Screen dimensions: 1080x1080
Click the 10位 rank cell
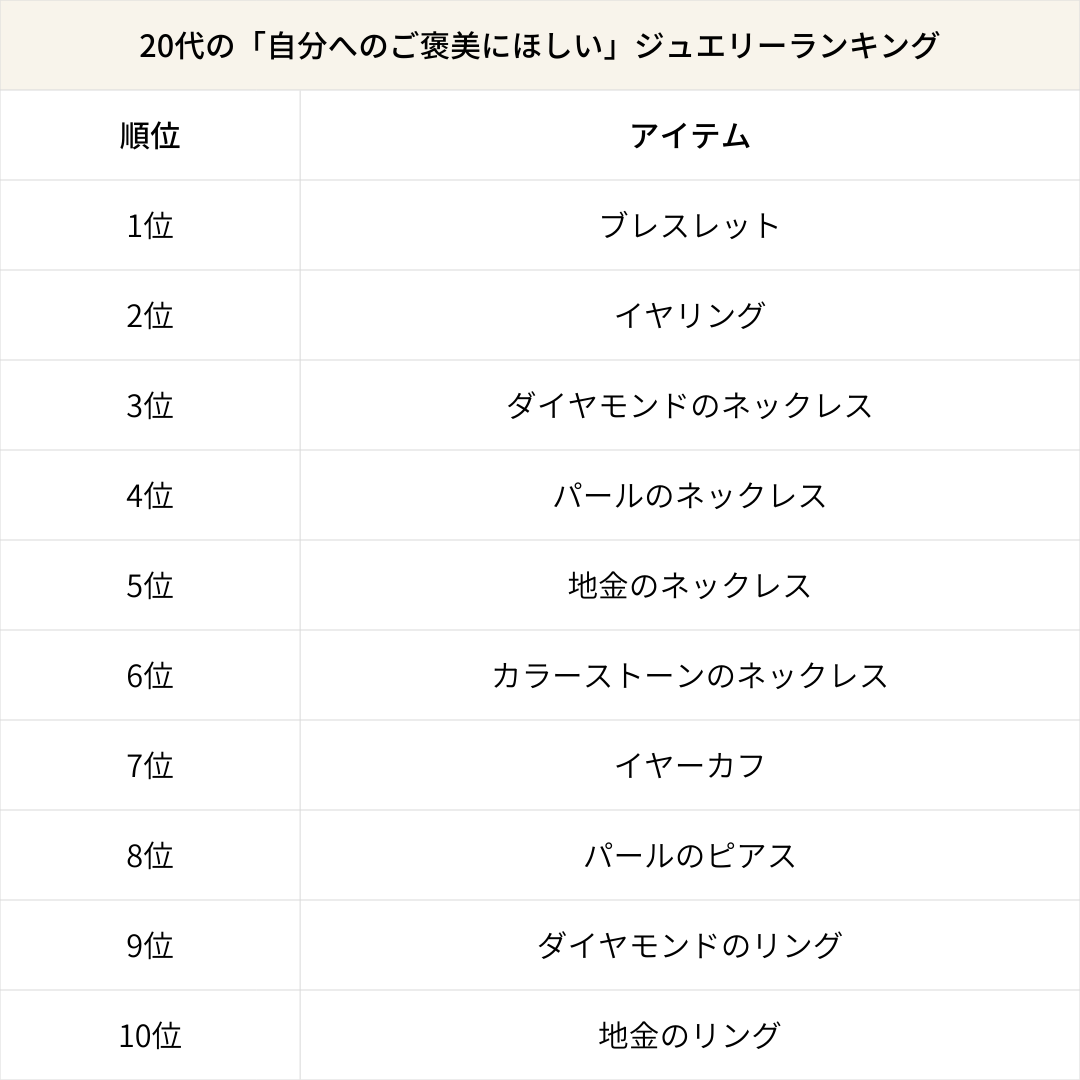coord(150,1036)
